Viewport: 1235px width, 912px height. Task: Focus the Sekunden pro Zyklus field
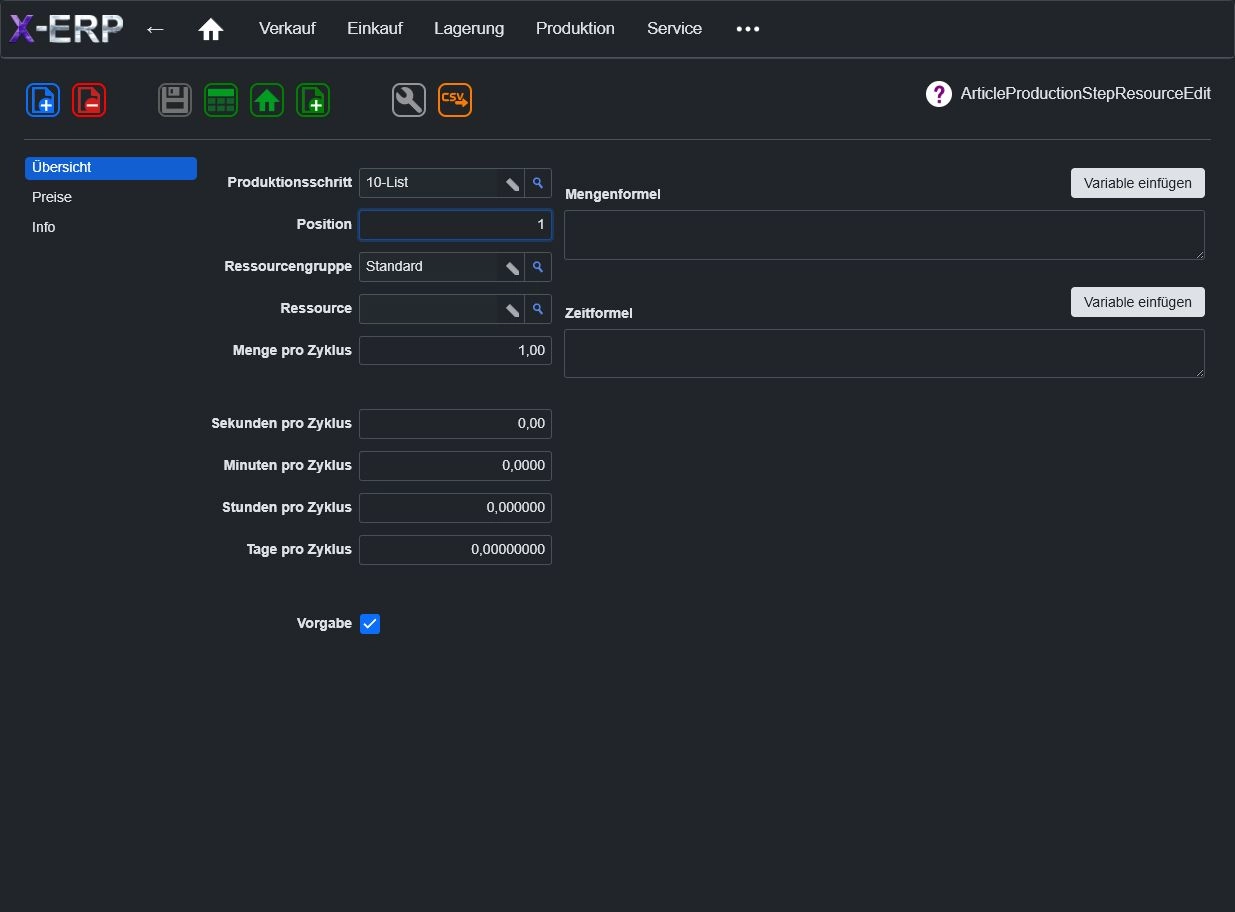pyautogui.click(x=455, y=424)
